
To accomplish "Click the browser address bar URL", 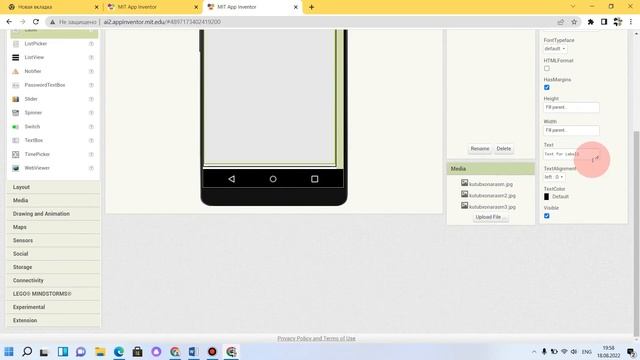I will [x=162, y=22].
